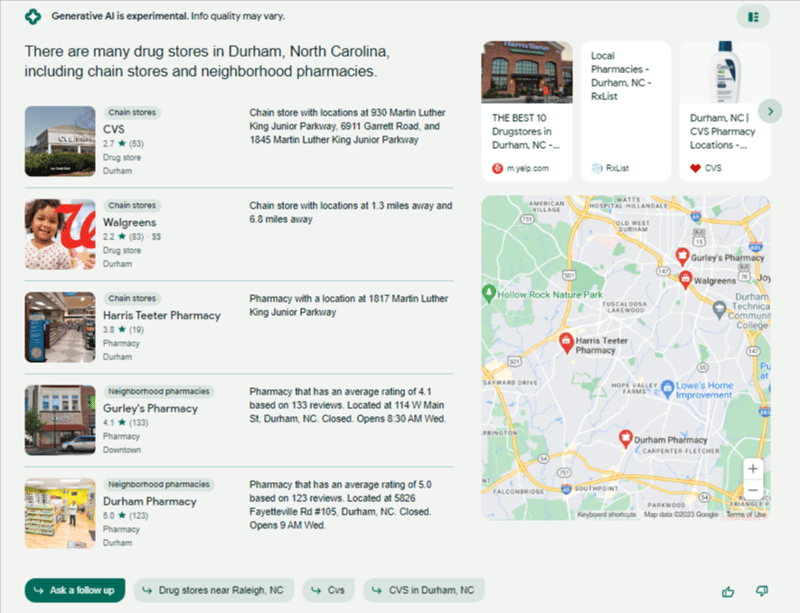The width and height of the screenshot is (800, 613).
Task: Click the CVS heart logo icon
Action: pos(695,168)
